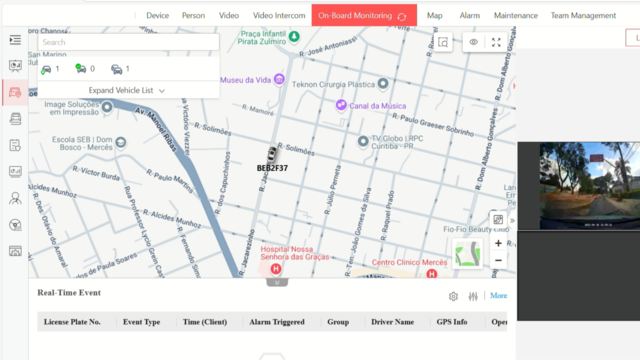Click Canal da Música map marker

pyautogui.click(x=341, y=105)
